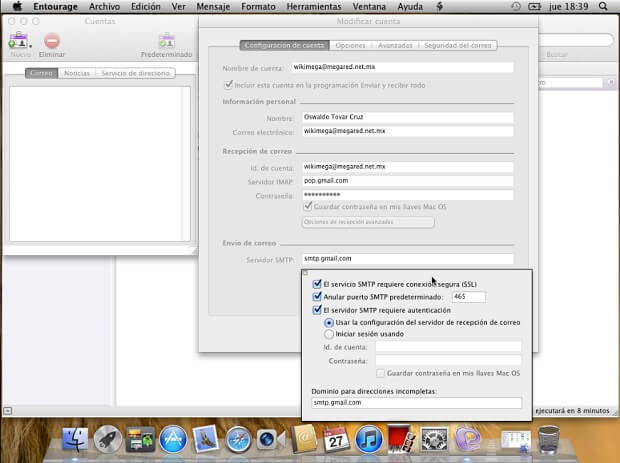This screenshot has width=620, height=463.
Task: Select the Configuración de cuenta tab
Action: pos(285,45)
